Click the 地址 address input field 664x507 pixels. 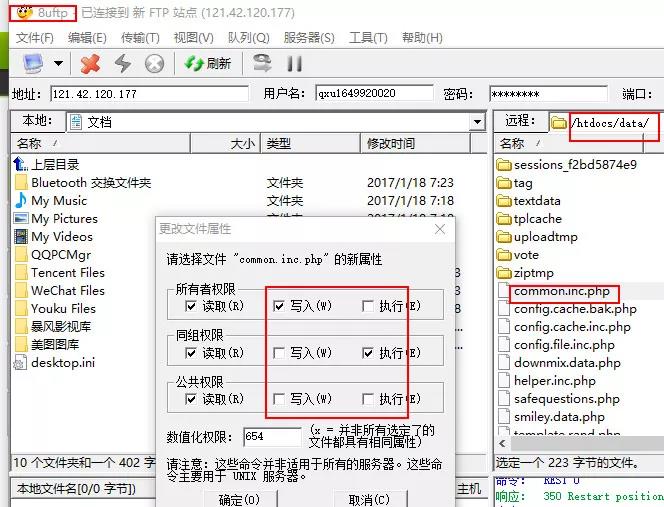[x=149, y=94]
